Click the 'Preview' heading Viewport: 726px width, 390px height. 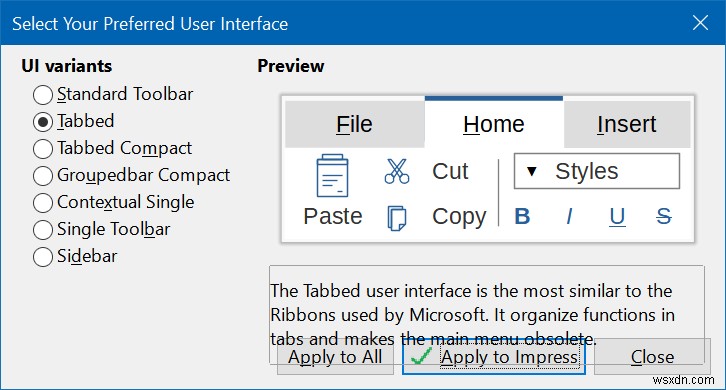291,66
